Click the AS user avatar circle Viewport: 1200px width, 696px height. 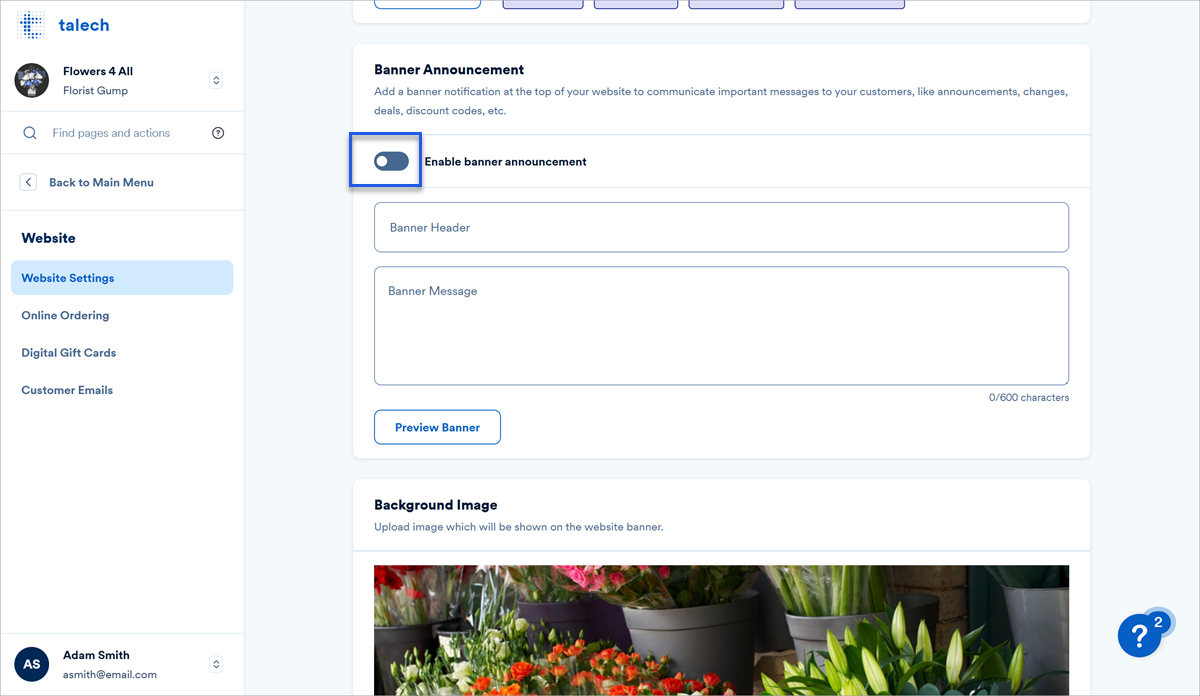click(31, 664)
